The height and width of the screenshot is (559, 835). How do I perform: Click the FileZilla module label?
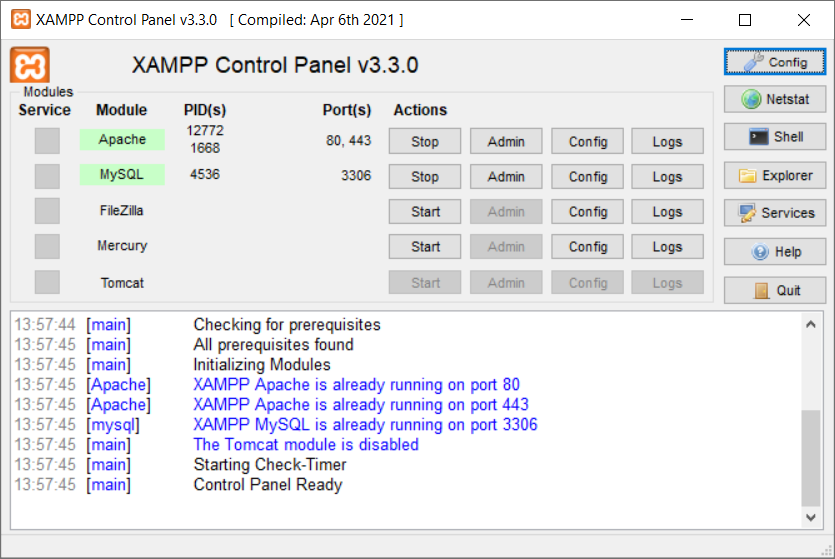[x=121, y=210]
